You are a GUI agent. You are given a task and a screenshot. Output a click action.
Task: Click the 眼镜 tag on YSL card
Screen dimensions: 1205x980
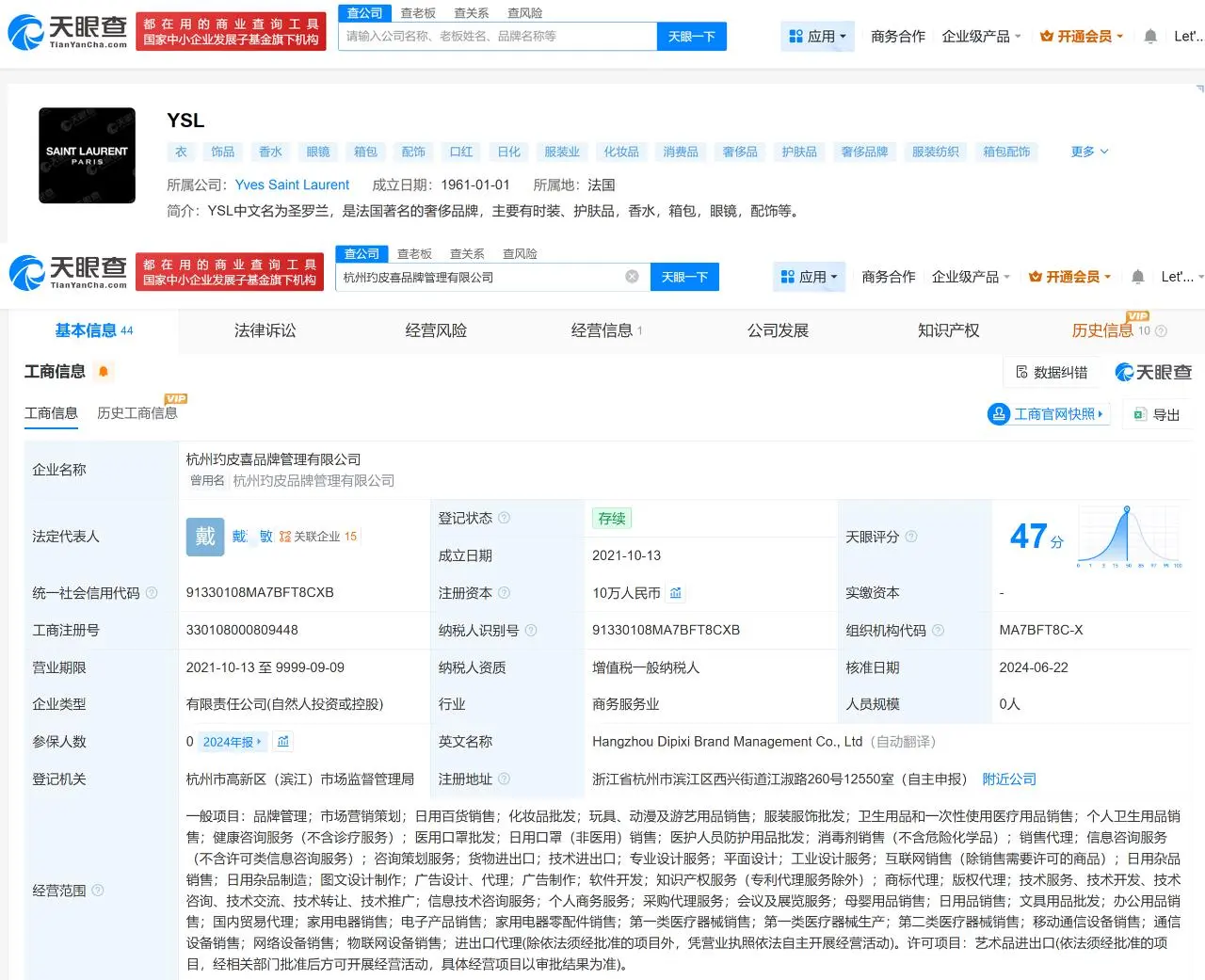coord(318,152)
